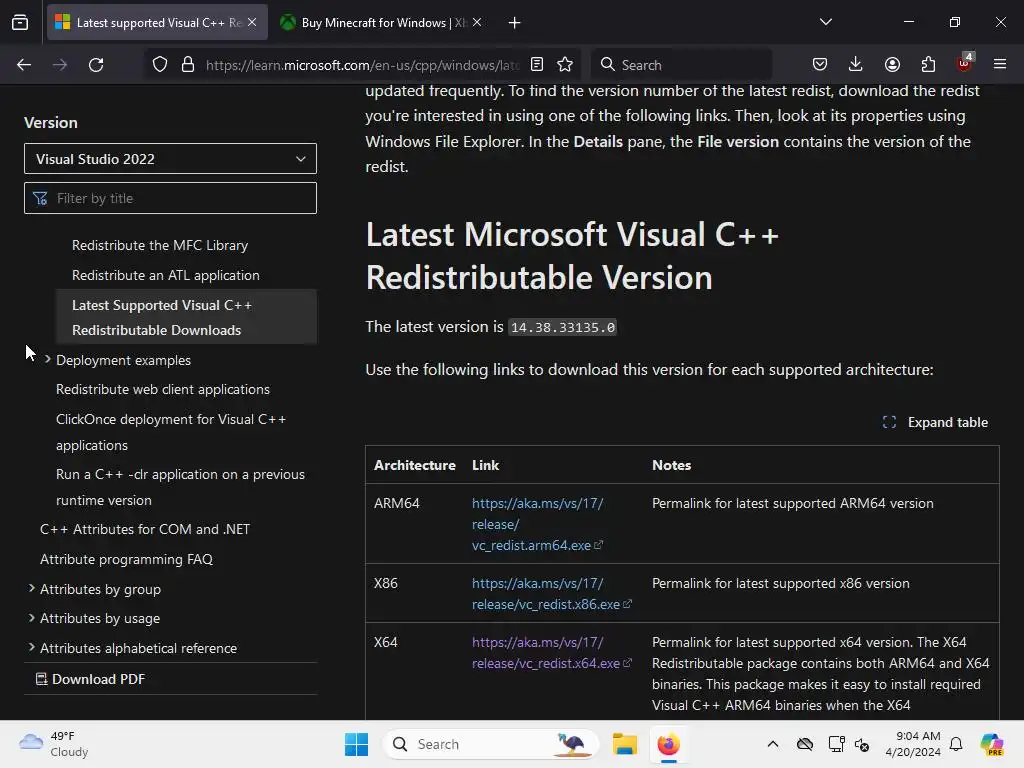
Task: Open tracking protection shield icon
Action: coord(160,65)
